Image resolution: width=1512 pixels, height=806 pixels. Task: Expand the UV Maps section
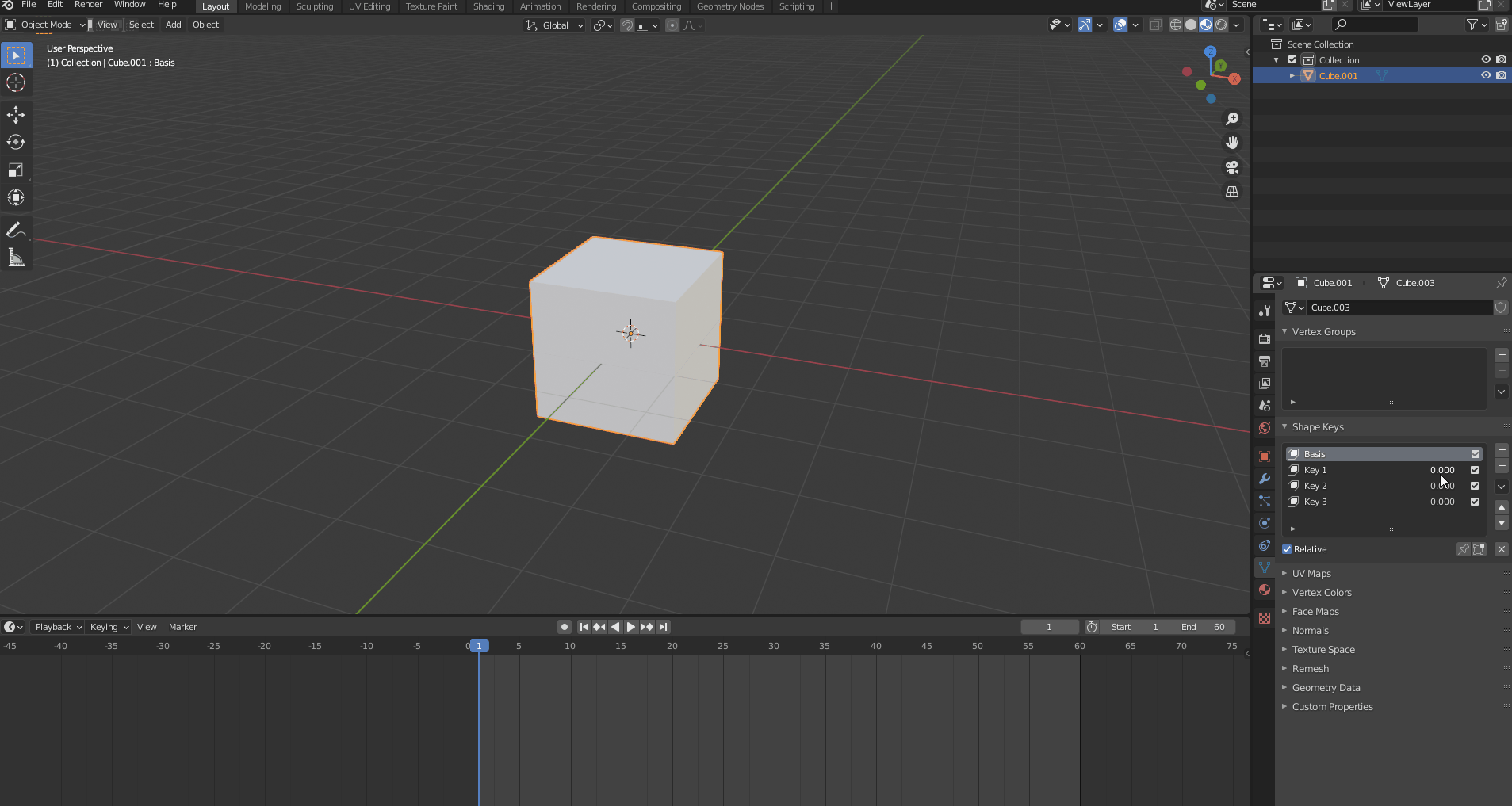click(x=1284, y=573)
